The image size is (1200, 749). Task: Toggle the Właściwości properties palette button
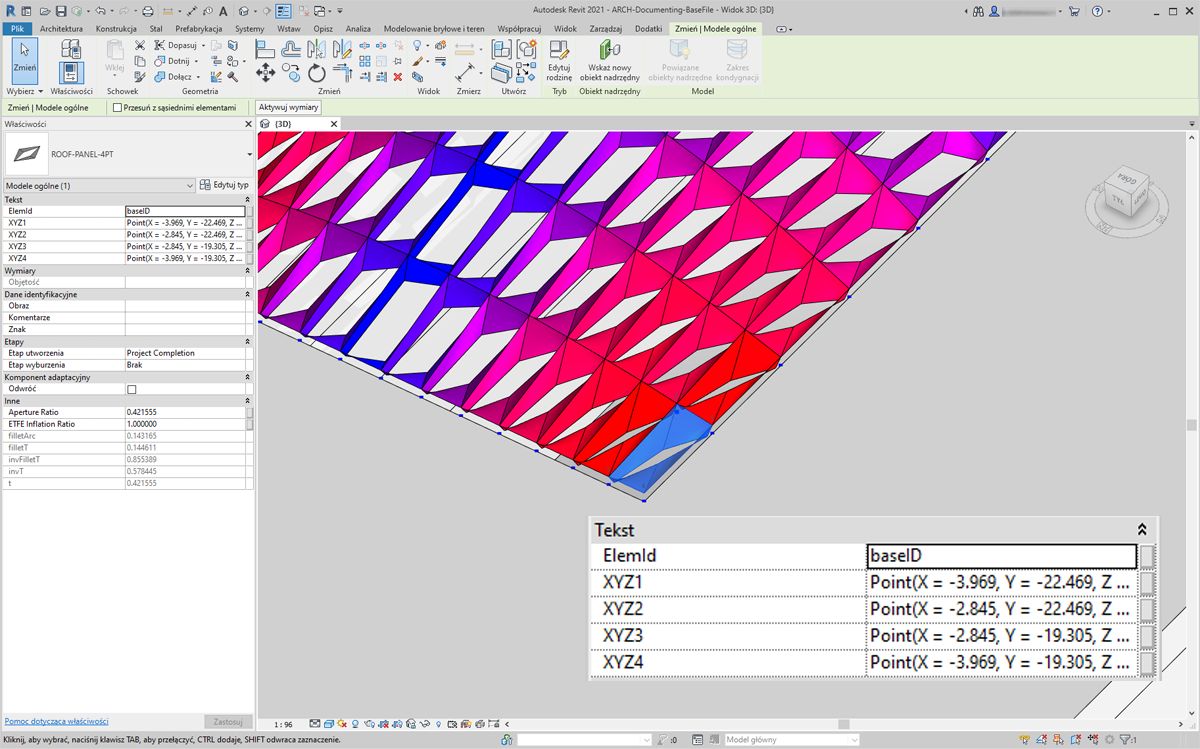[71, 71]
